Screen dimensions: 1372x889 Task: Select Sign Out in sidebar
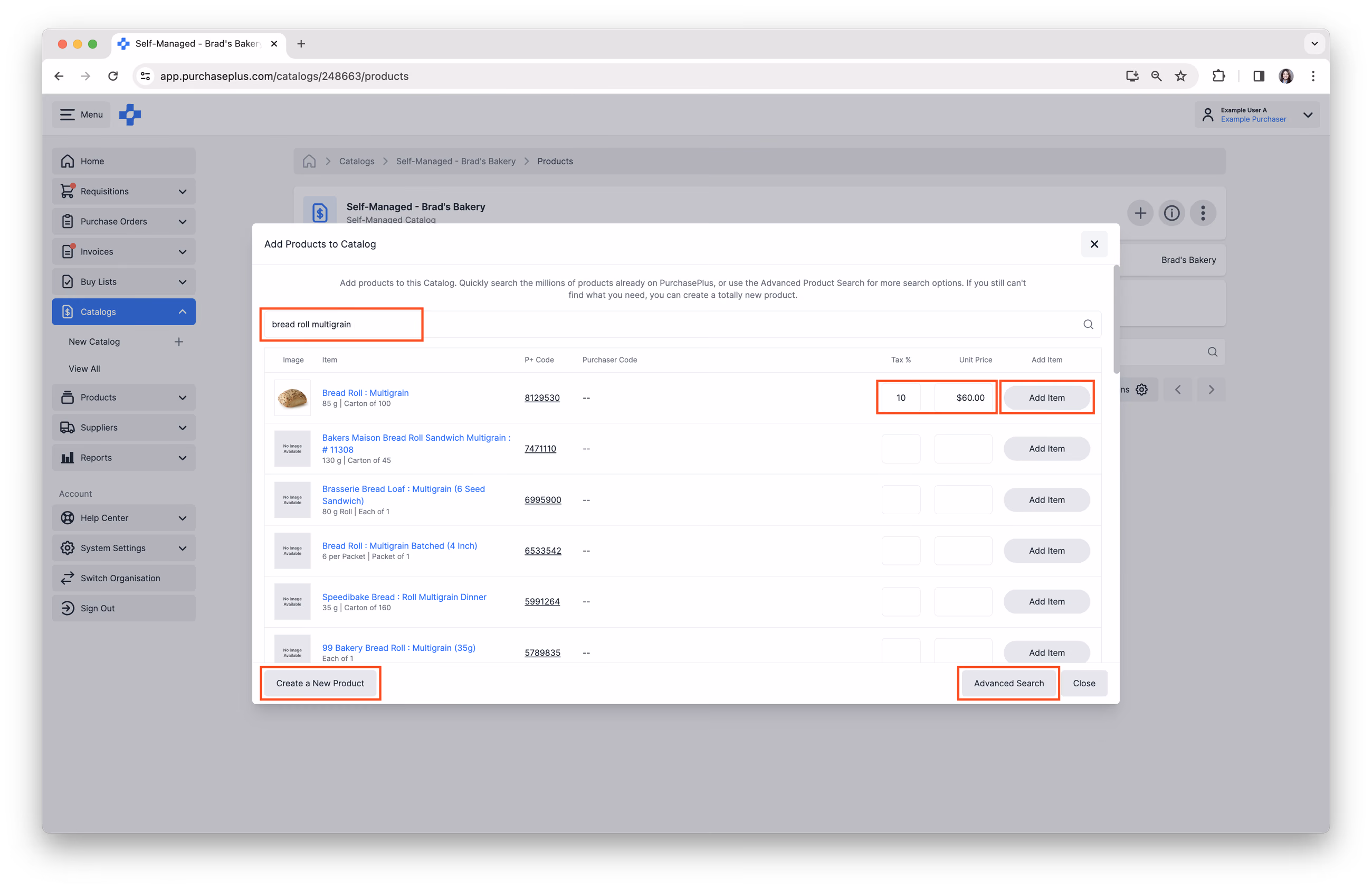[123, 608]
